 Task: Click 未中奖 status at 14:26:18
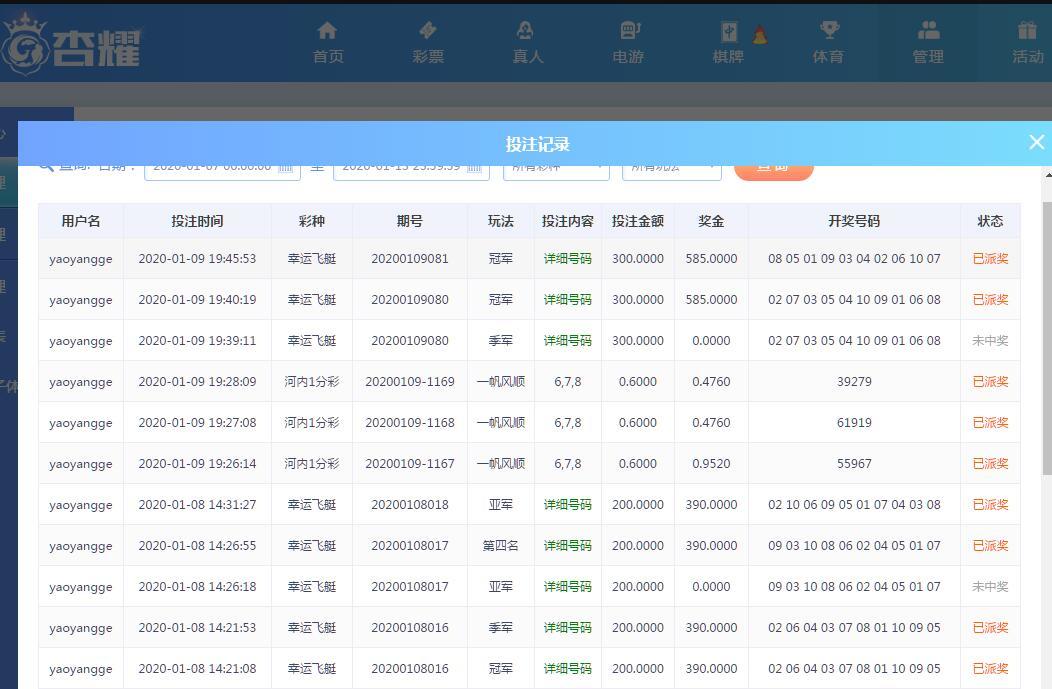coord(990,586)
